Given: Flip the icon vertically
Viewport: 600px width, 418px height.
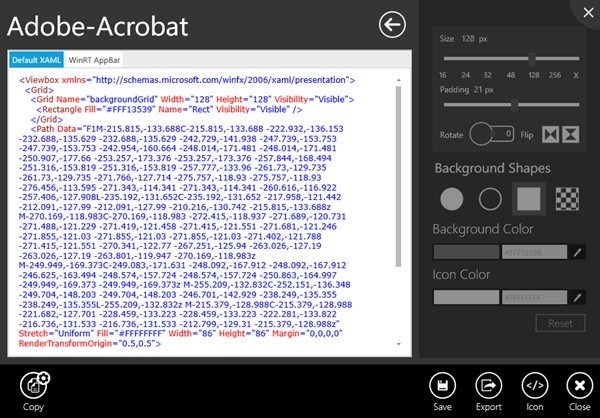Looking at the screenshot, I should point(571,135).
